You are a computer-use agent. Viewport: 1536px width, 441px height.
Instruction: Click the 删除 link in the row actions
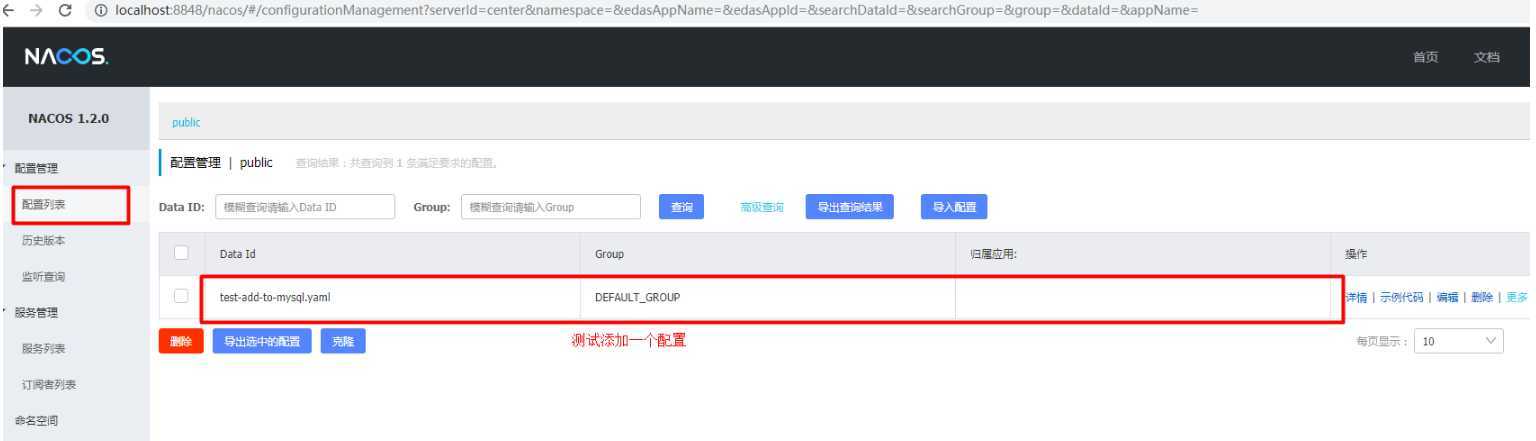[x=1481, y=297]
